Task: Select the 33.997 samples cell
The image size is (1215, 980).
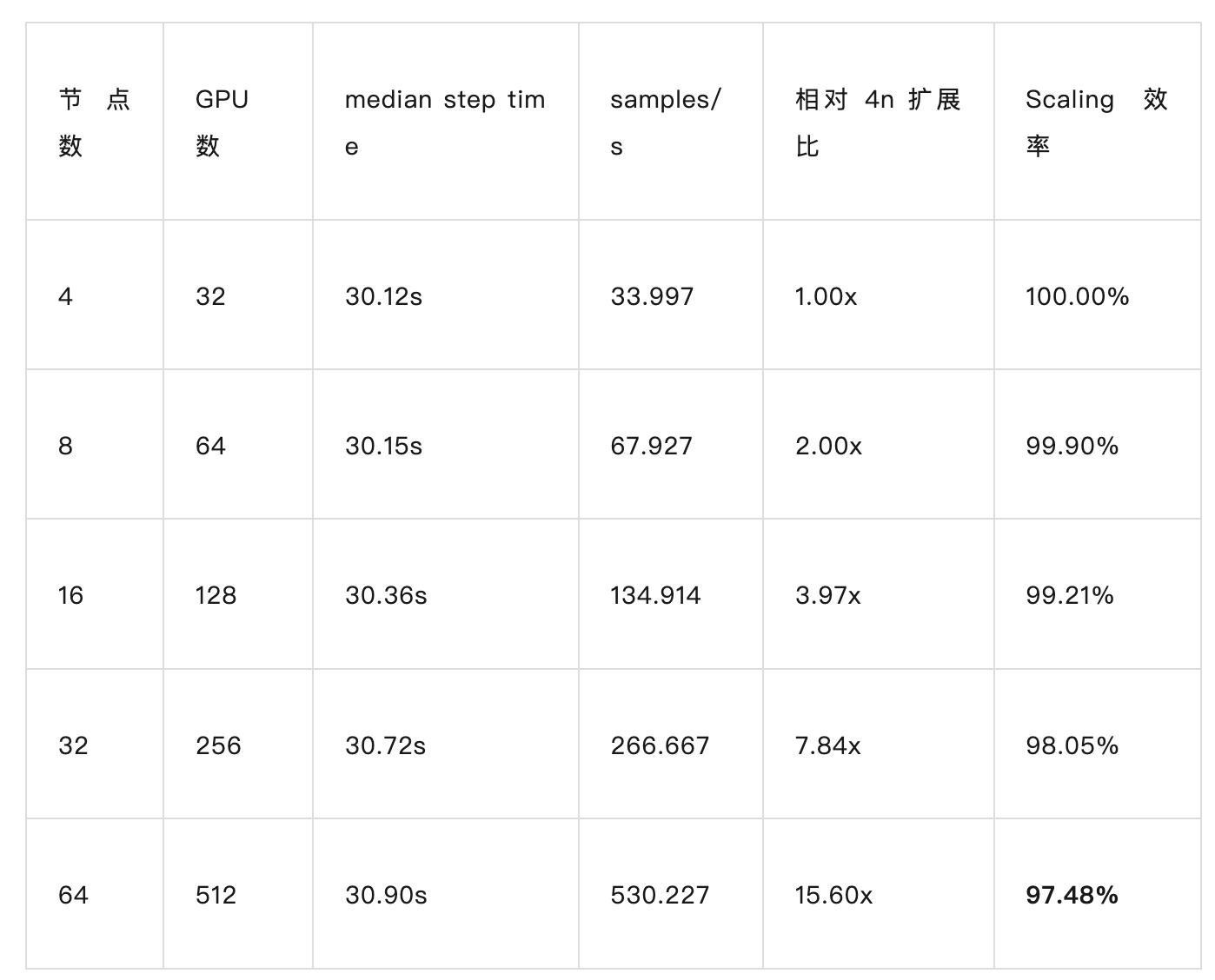Action: coord(671,295)
